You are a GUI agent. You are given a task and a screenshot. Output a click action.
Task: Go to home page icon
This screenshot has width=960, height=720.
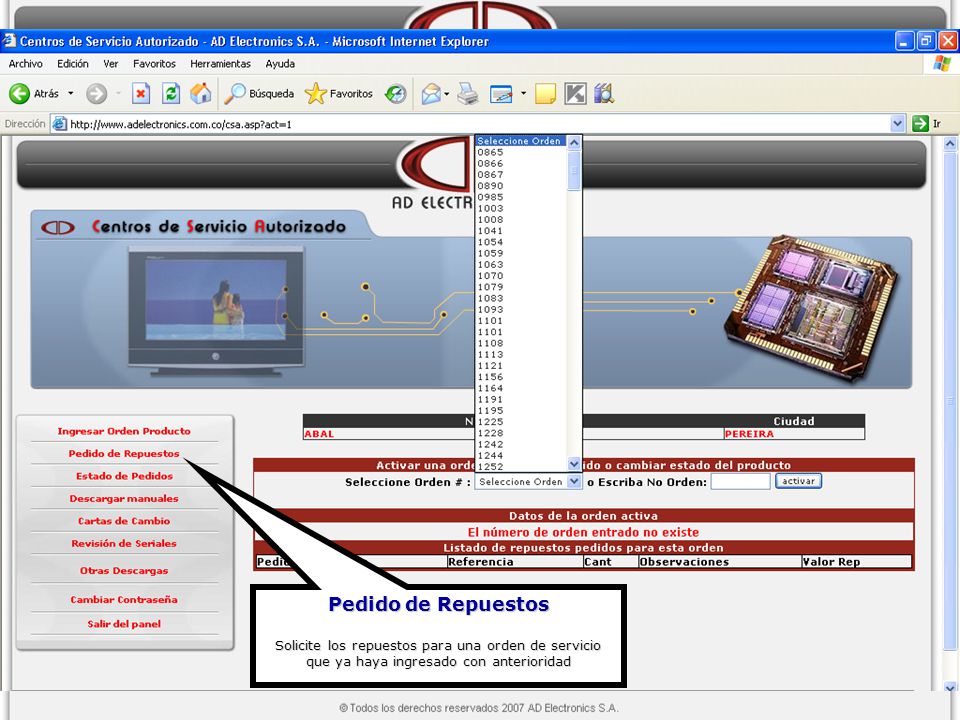point(200,94)
